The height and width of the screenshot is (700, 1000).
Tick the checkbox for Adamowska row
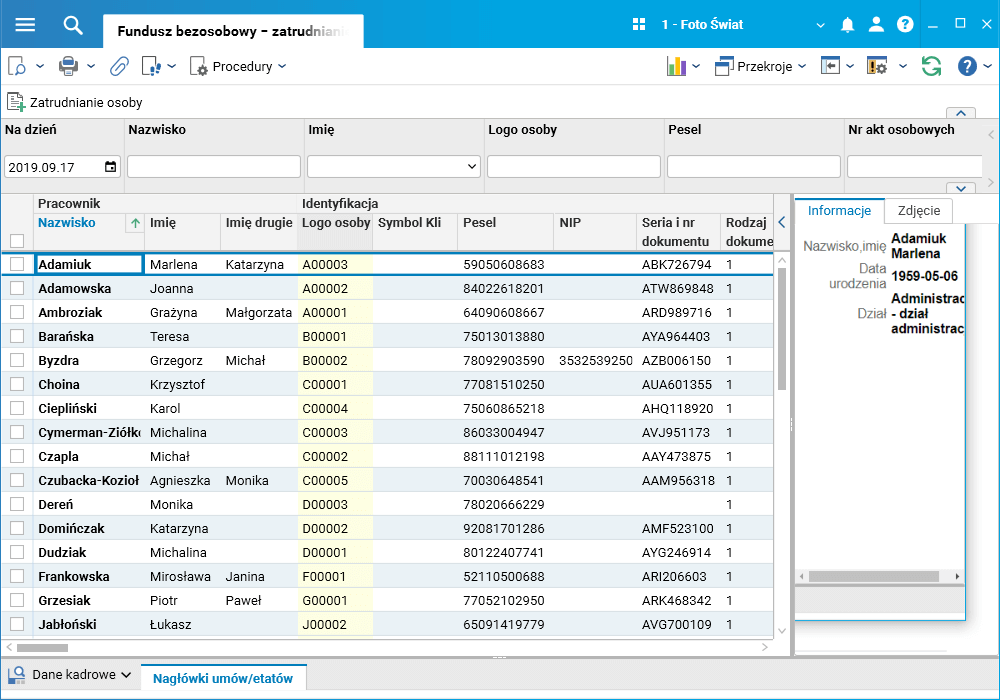click(17, 288)
